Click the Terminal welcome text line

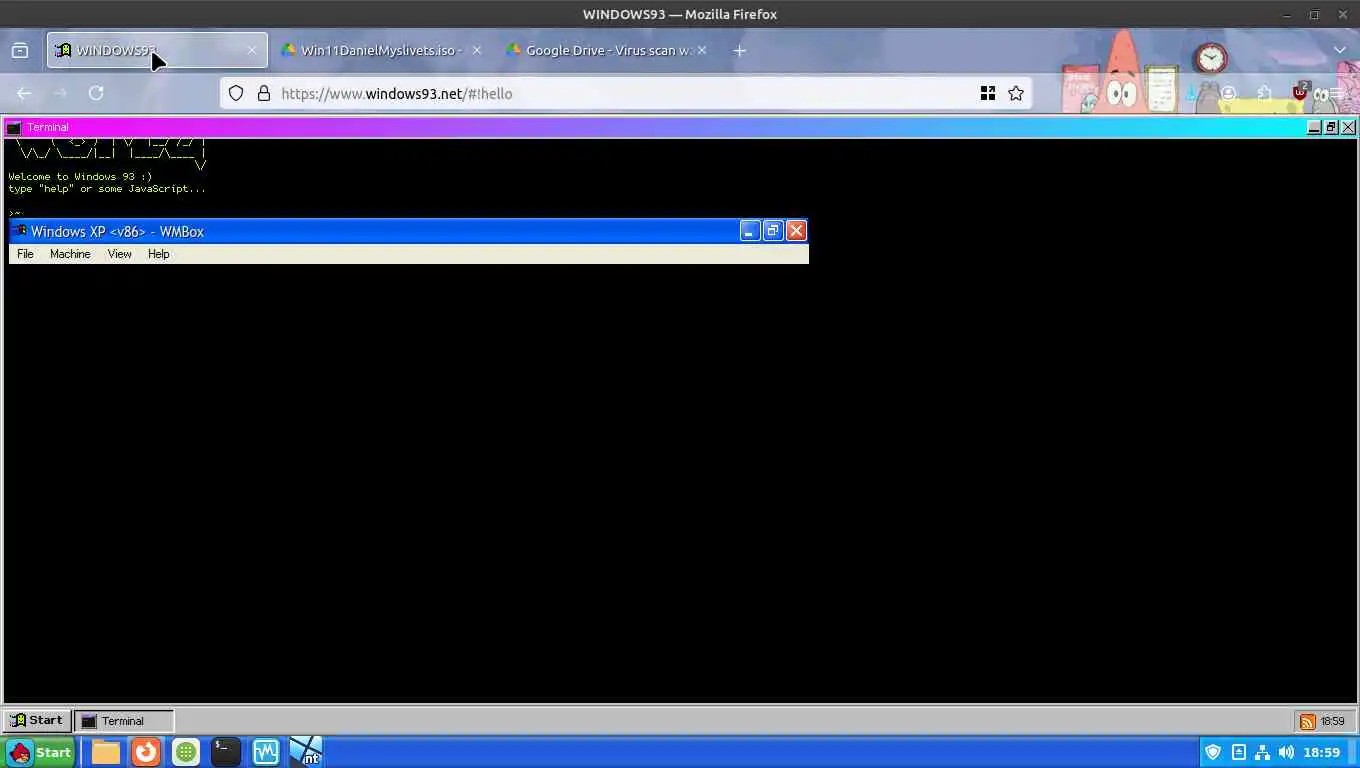click(x=80, y=176)
